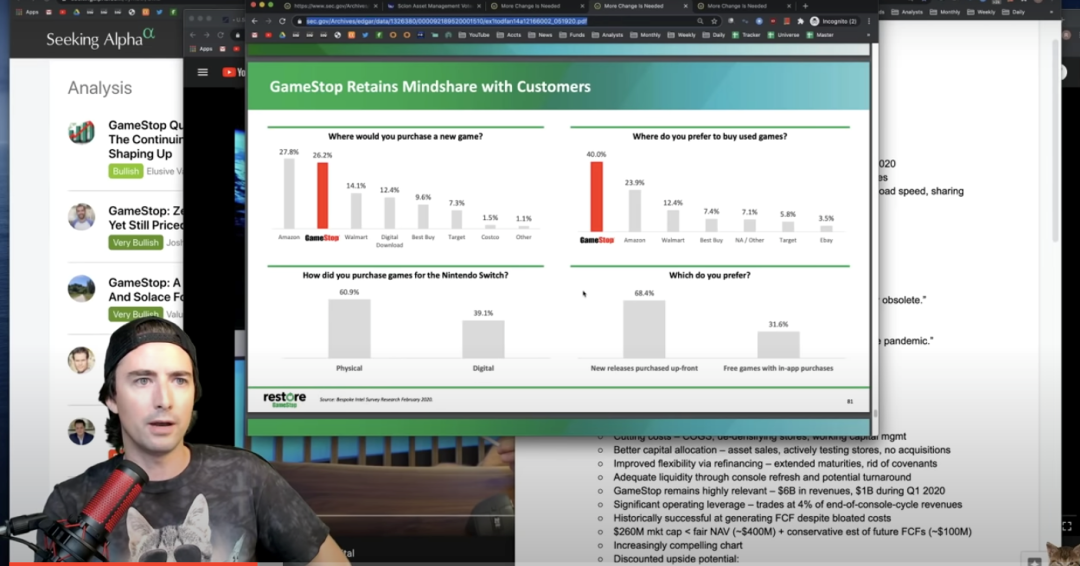Screen dimensions: 1080x566
Task: Click the Very Bullish tag under 'Yet Still Priced'
Action: coord(136,242)
